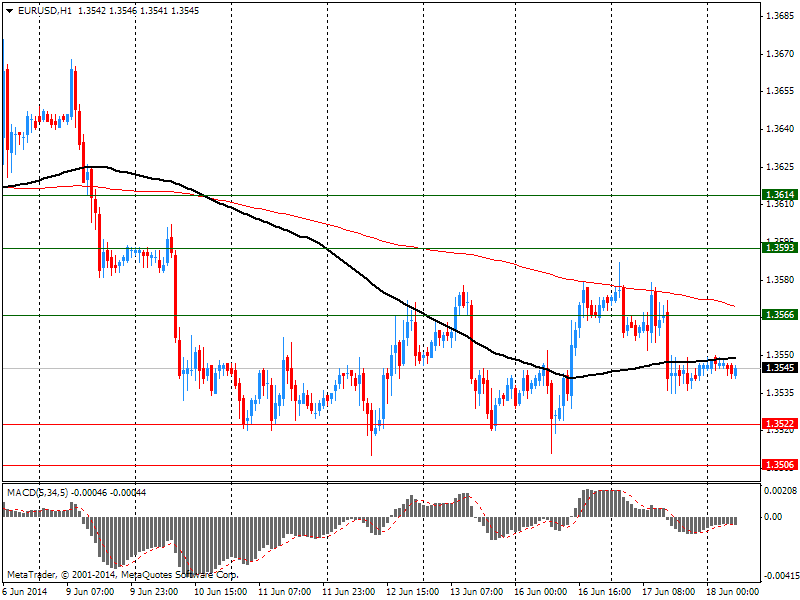Click the 10 Jun 15:00 time label

point(220,592)
